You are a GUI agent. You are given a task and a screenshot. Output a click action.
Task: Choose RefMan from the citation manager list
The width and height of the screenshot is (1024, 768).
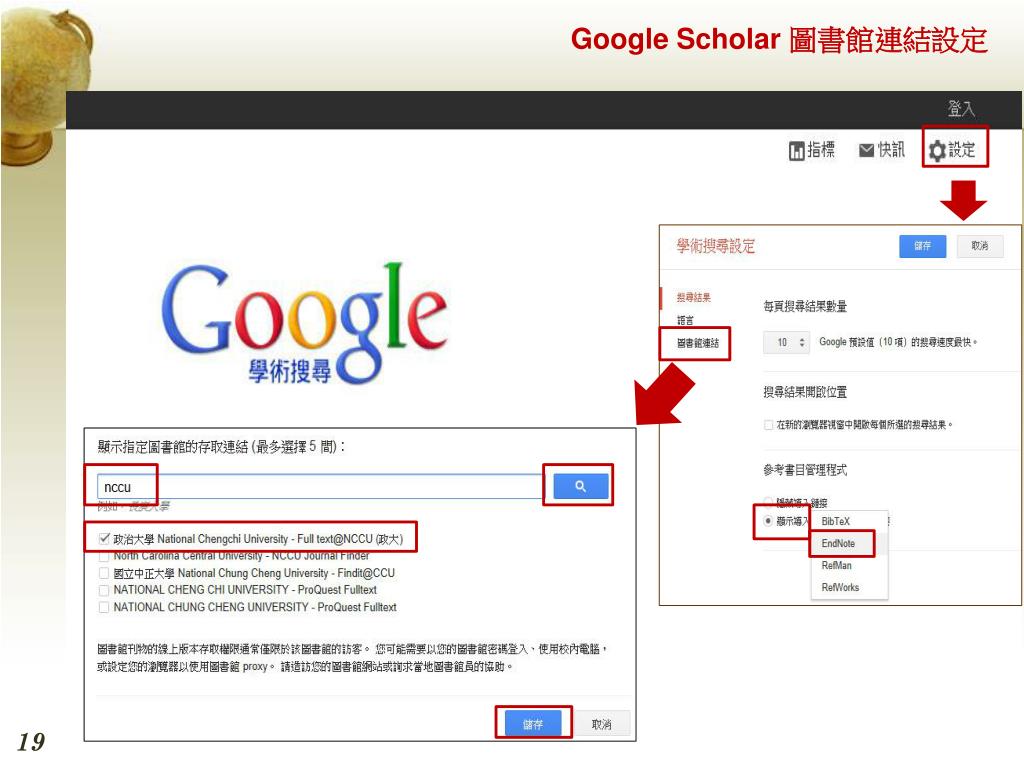[x=848, y=566]
